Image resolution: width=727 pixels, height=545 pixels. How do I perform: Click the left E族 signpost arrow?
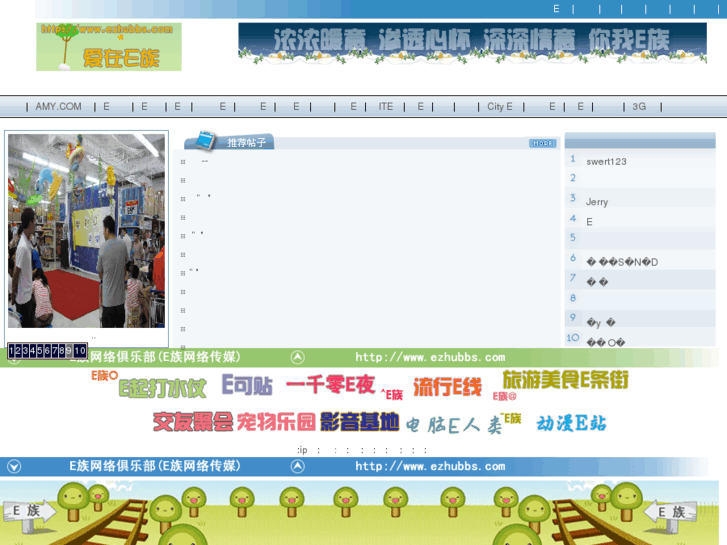[x=29, y=512]
